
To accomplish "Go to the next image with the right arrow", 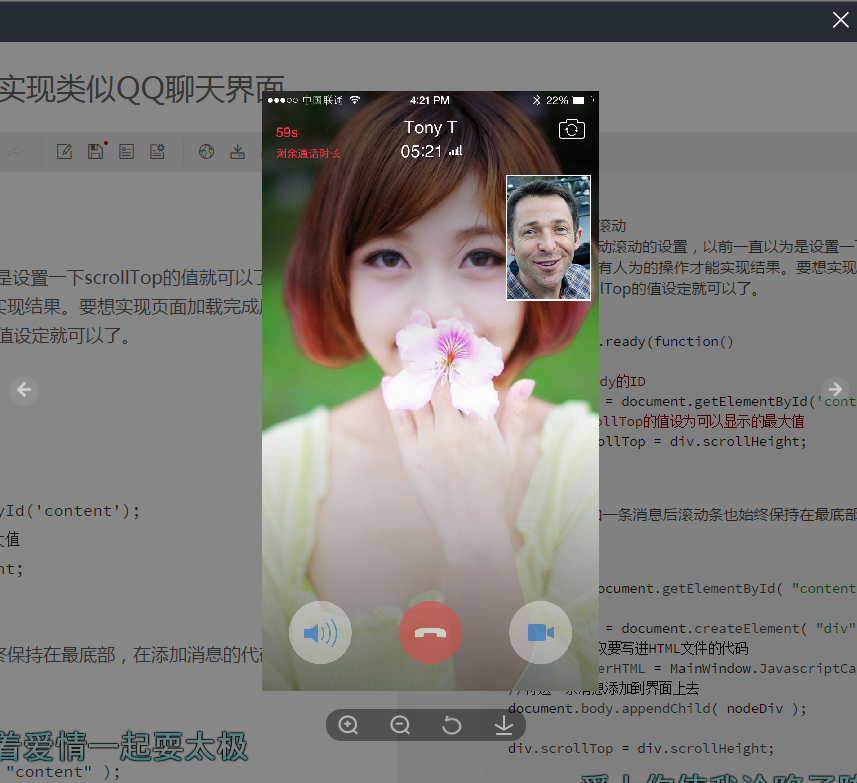I will (835, 389).
